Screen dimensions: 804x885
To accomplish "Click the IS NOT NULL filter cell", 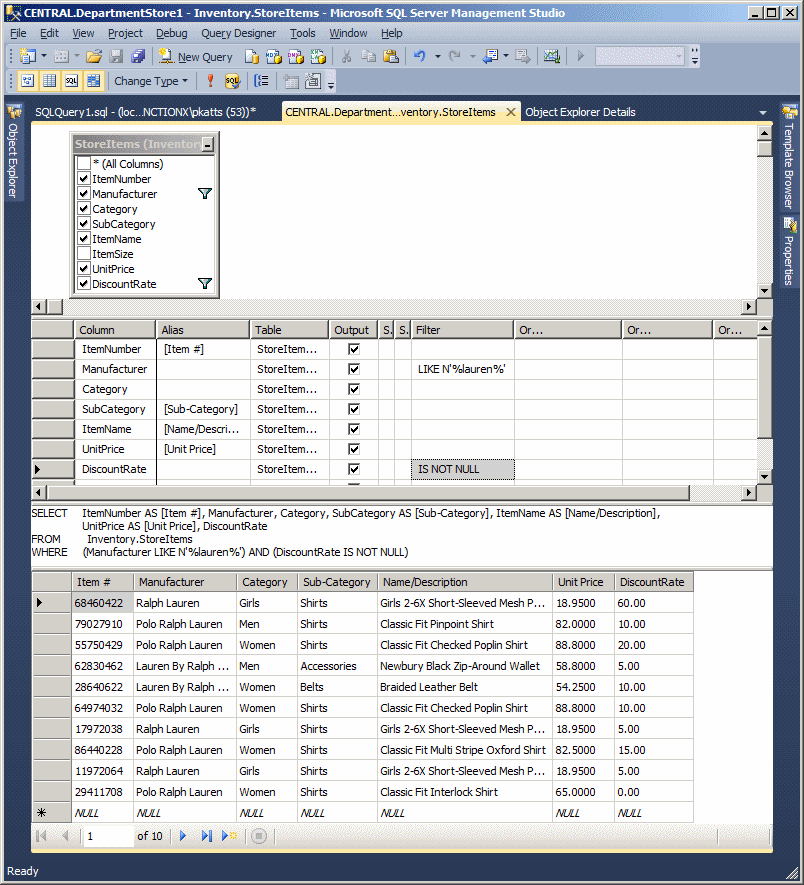I will [x=462, y=469].
